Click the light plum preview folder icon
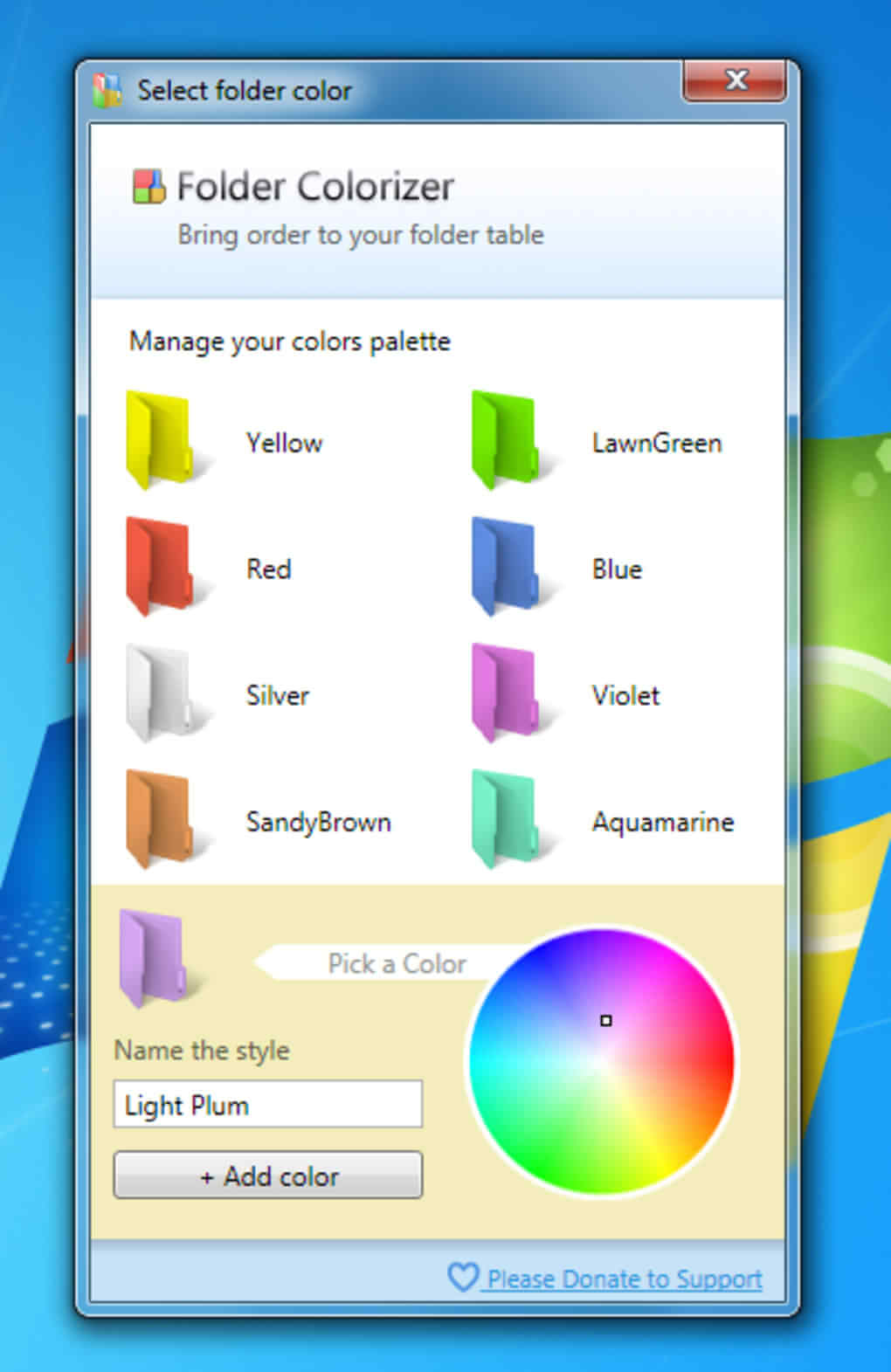This screenshot has width=891, height=1372. [x=153, y=957]
